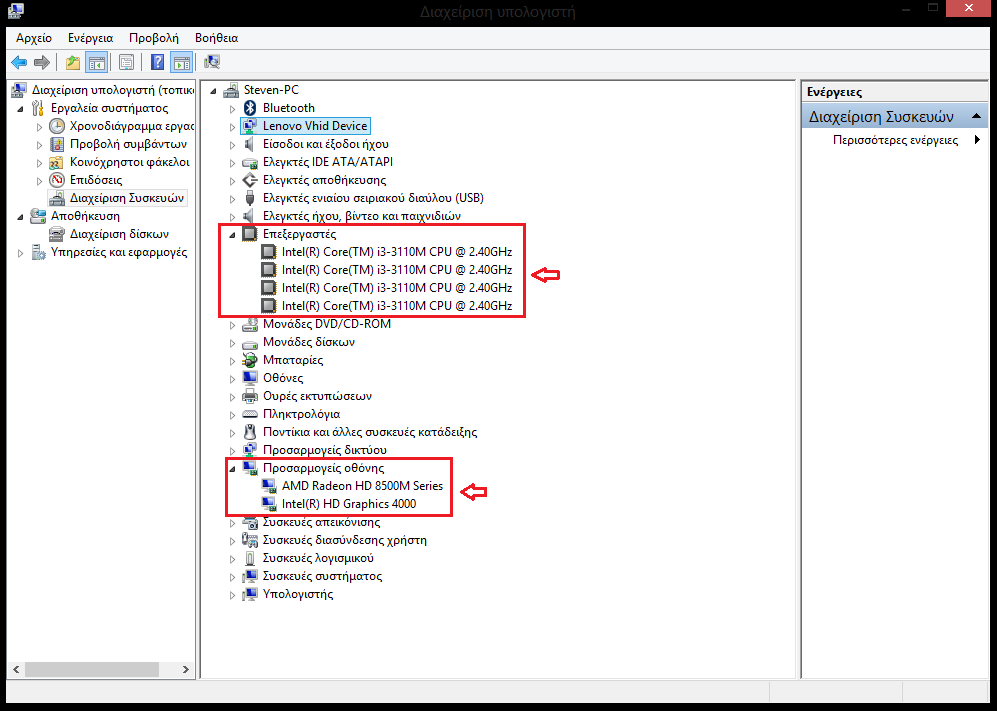Viewport: 997px width, 711px height.
Task: Click the Properties toolbar icon
Action: (x=127, y=62)
